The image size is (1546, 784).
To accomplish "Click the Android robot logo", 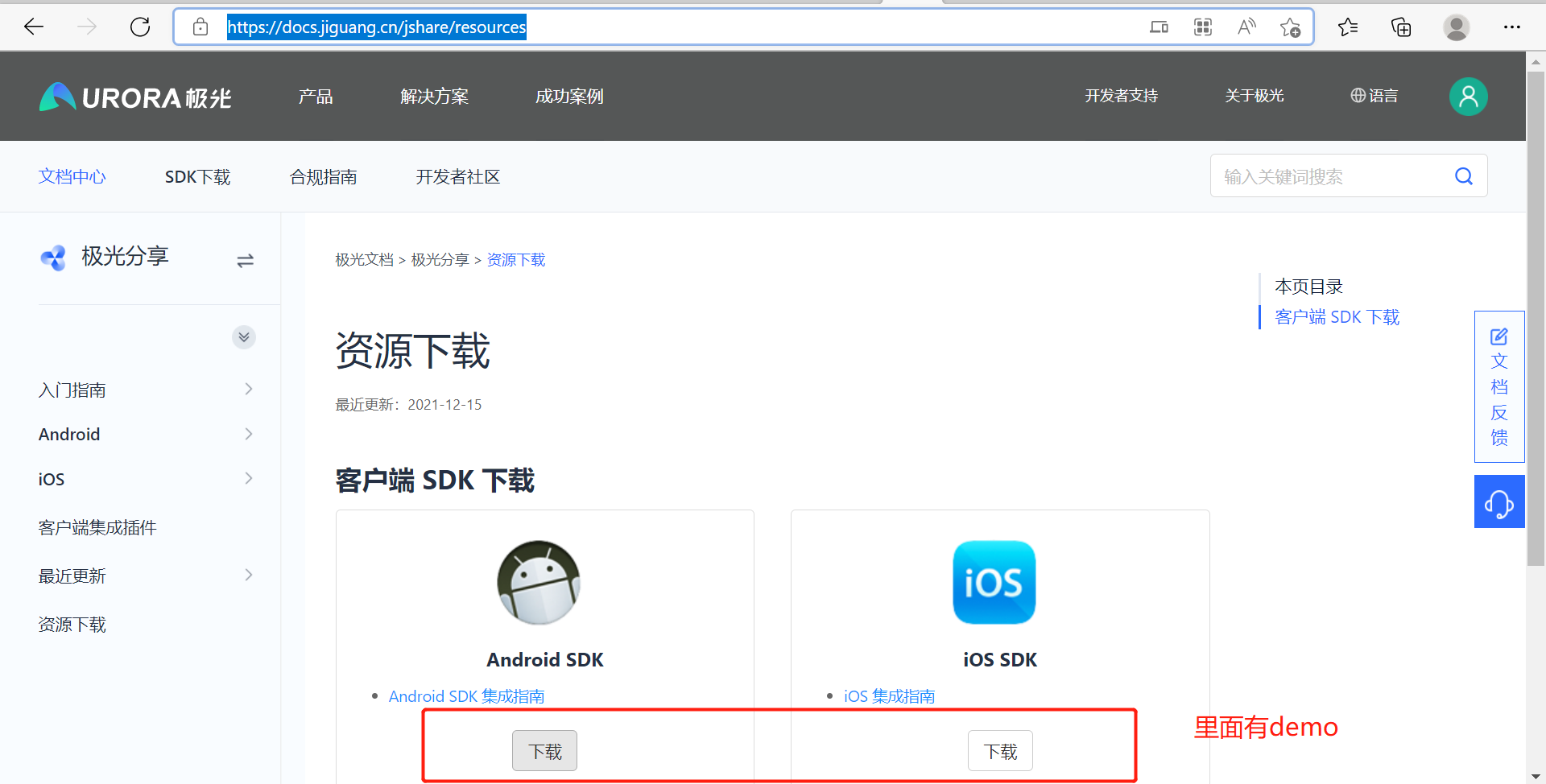I will point(539,582).
